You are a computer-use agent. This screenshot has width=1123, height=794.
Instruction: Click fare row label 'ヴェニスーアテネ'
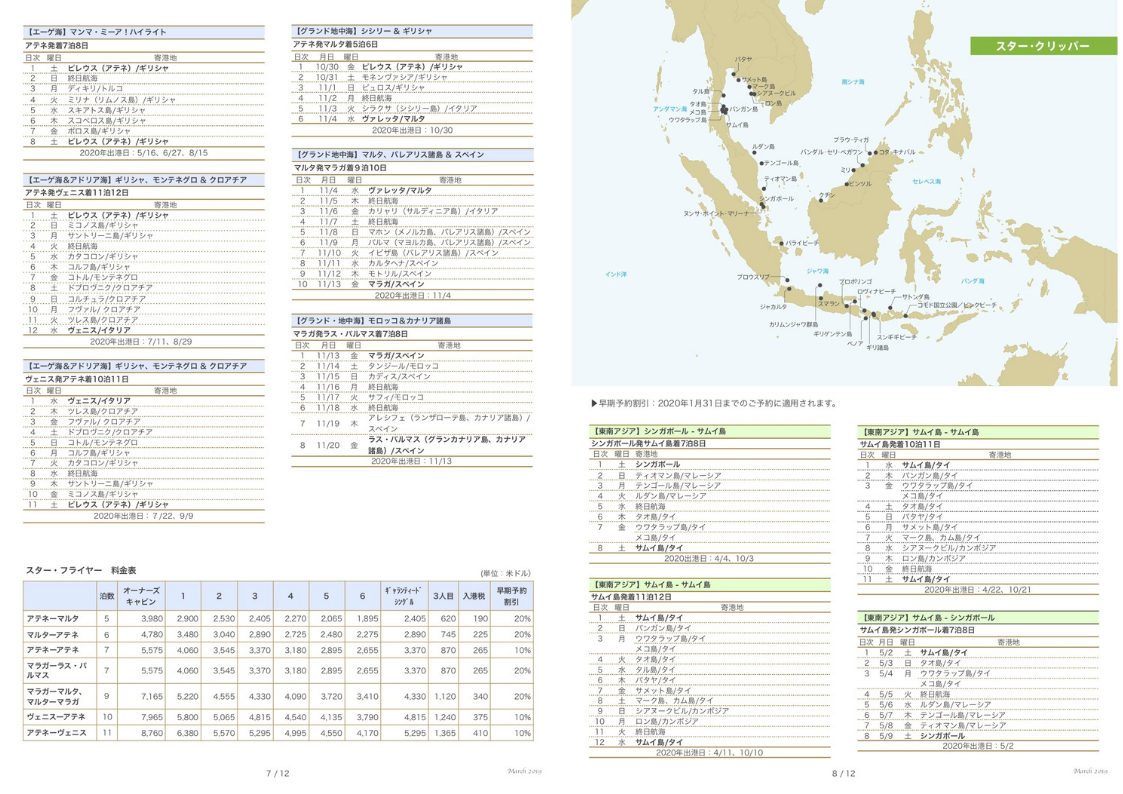56,717
